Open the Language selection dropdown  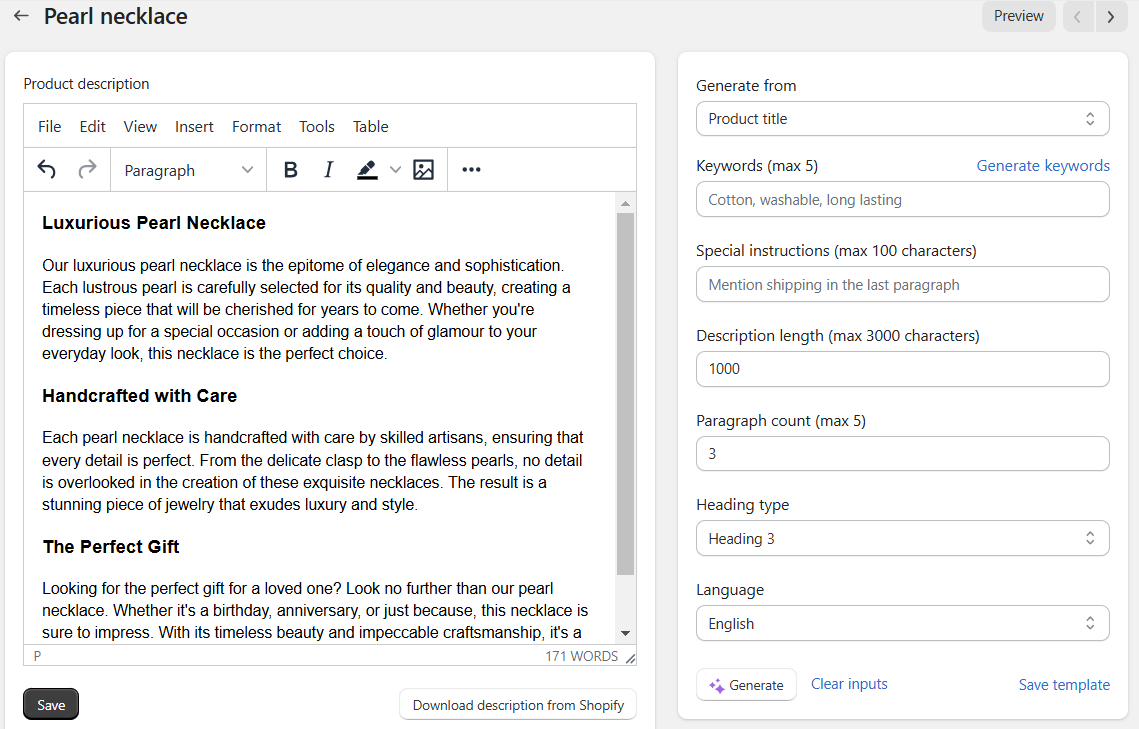[902, 623]
